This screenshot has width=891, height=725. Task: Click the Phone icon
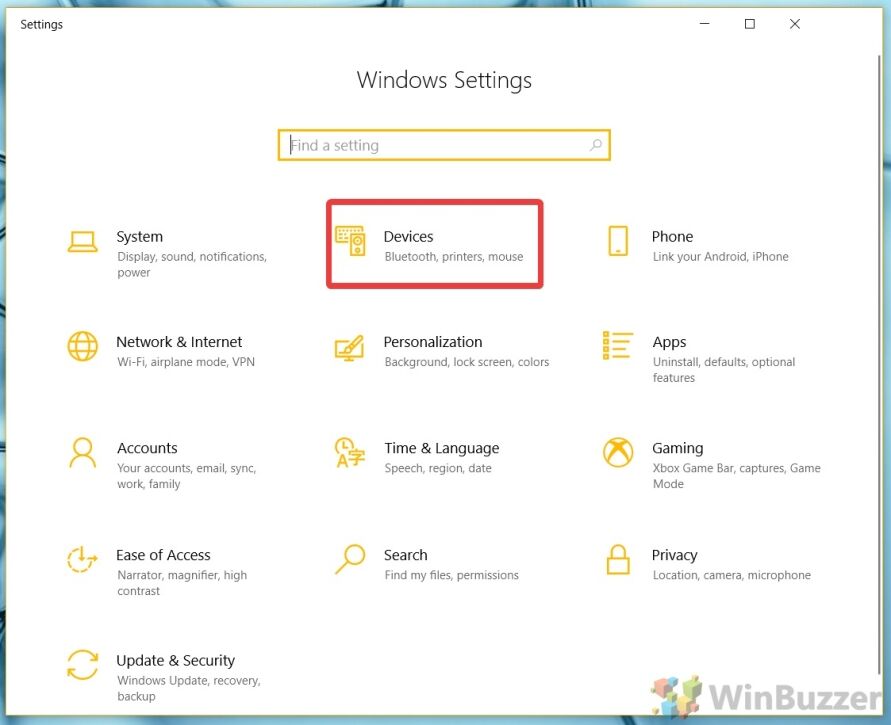coord(618,241)
